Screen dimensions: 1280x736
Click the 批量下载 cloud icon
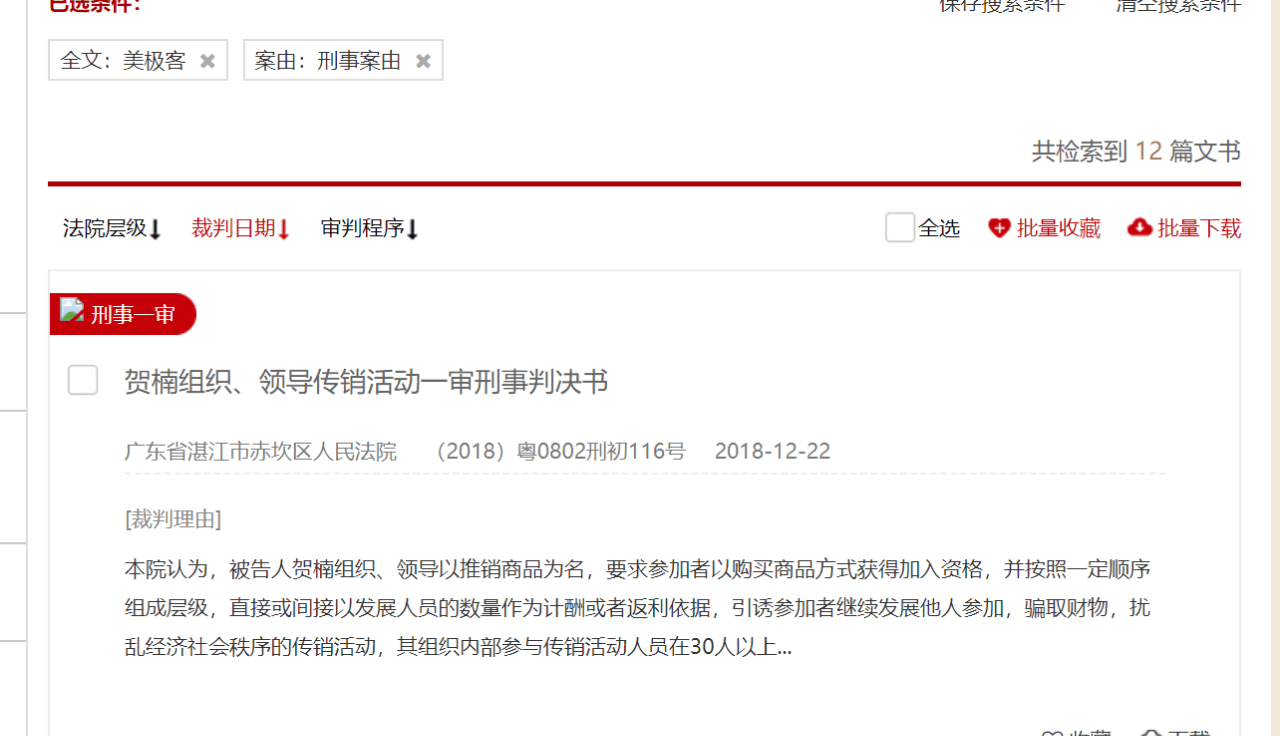pos(1139,228)
